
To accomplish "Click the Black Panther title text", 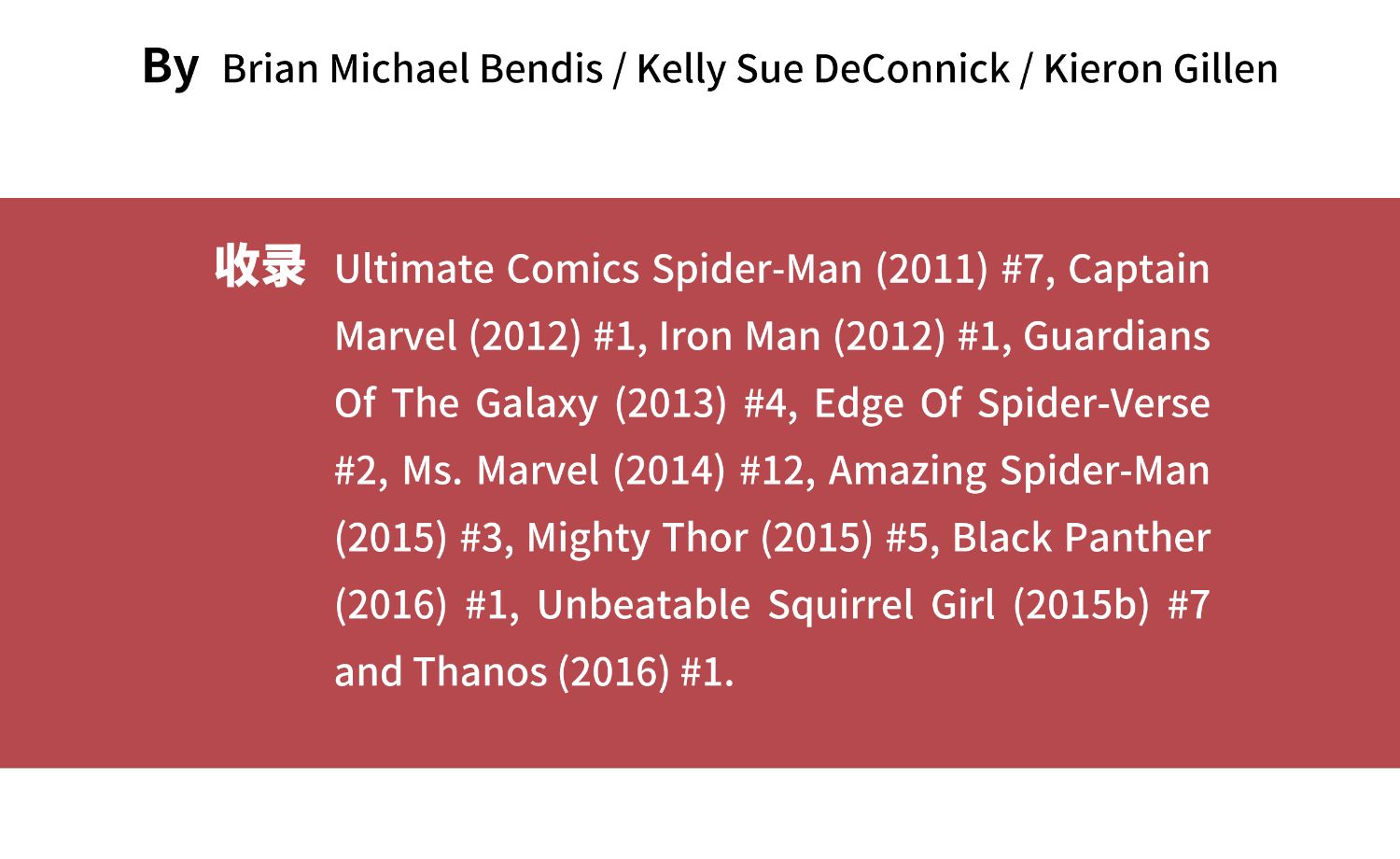I will click(x=1080, y=539).
